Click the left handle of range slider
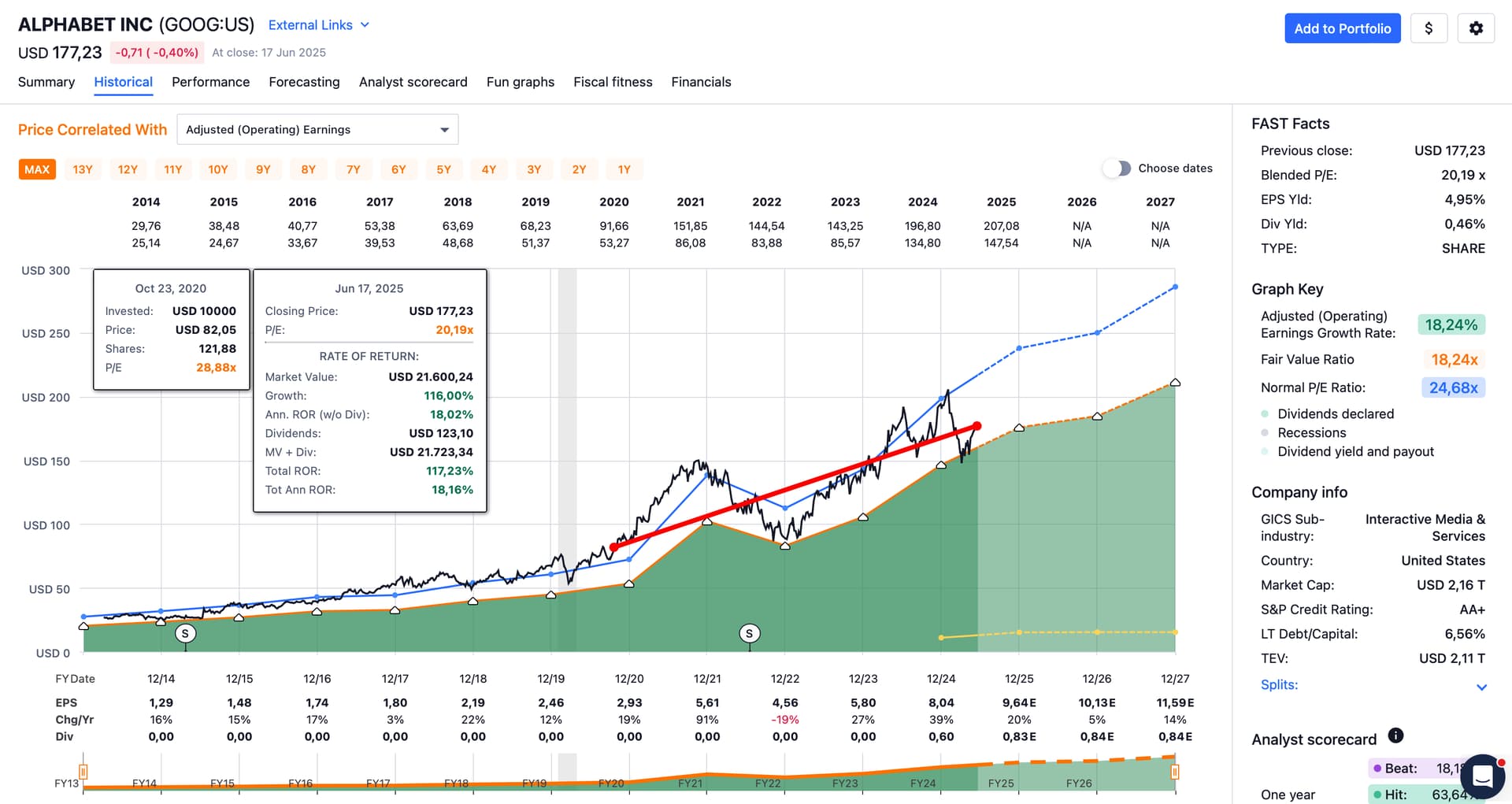 [83, 772]
